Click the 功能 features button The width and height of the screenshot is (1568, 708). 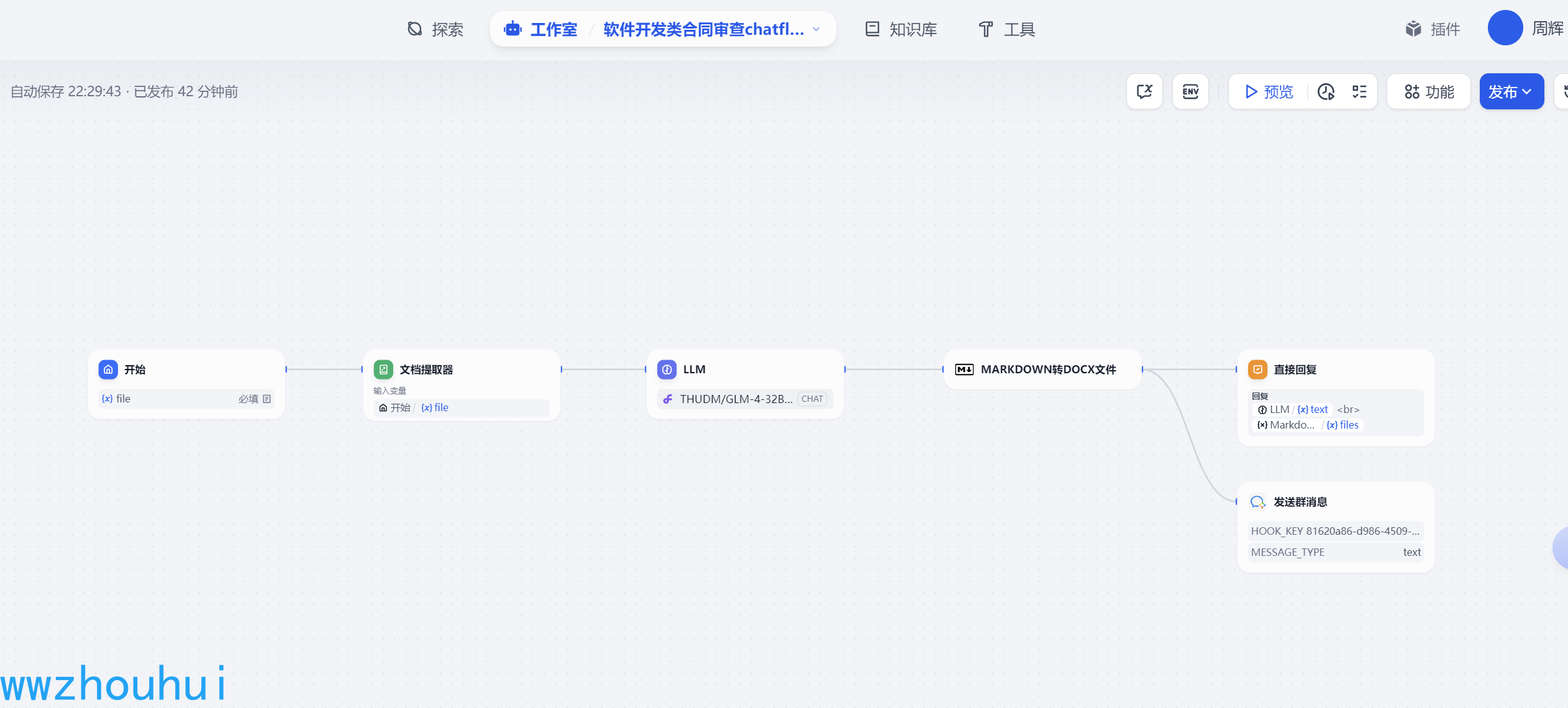point(1429,92)
